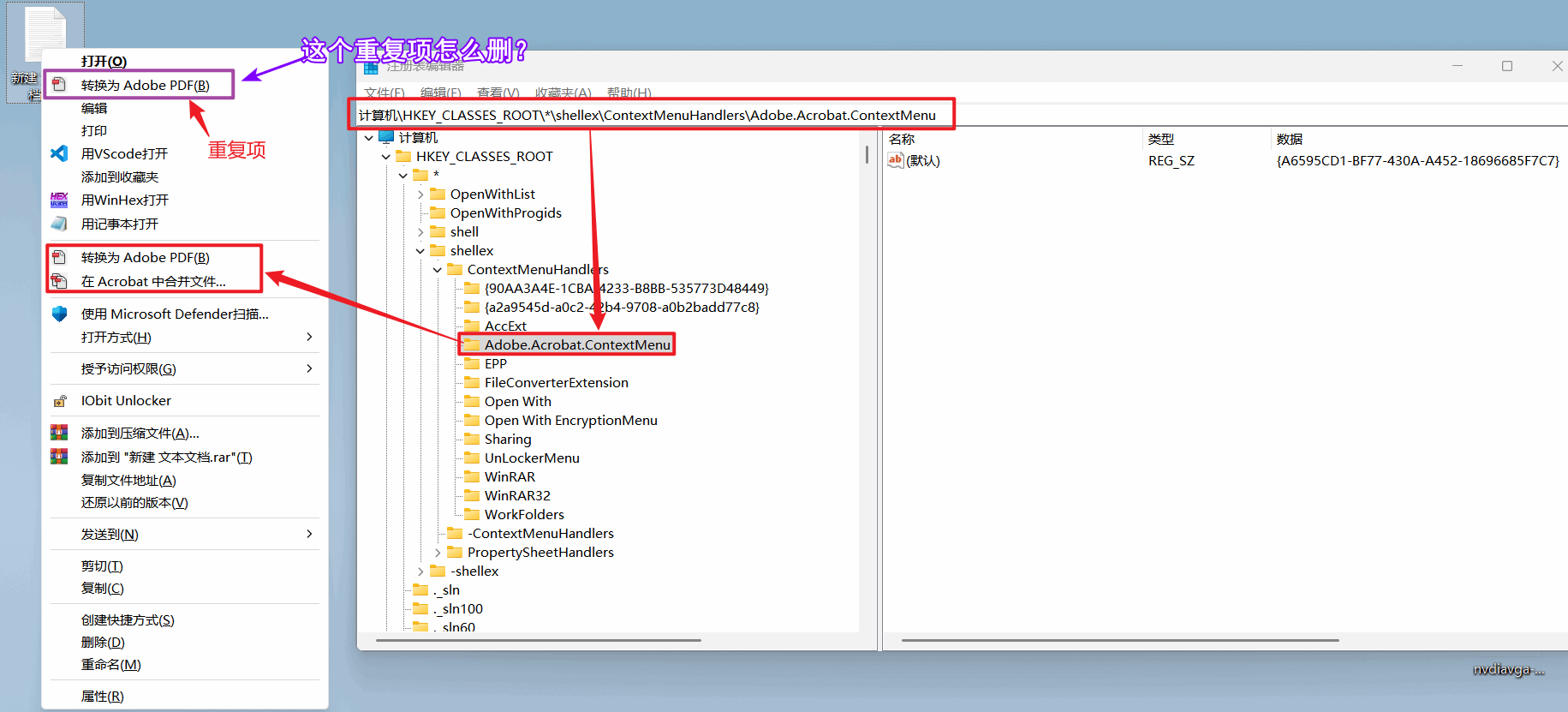Screen dimensions: 1568x712
Task: Select the FileConverterExtension key
Action: 556,382
